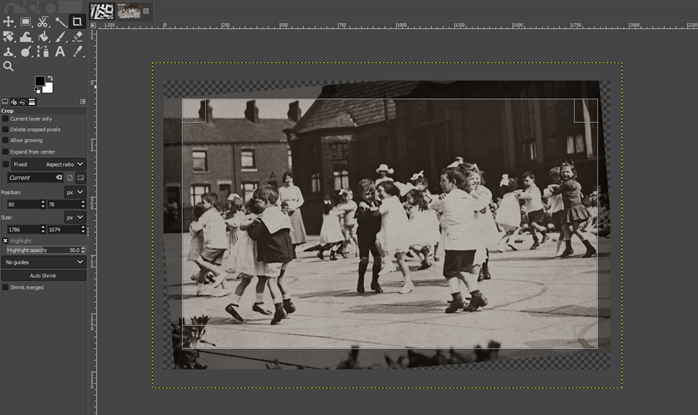Adjust the Position X stepper arrows

point(43,204)
